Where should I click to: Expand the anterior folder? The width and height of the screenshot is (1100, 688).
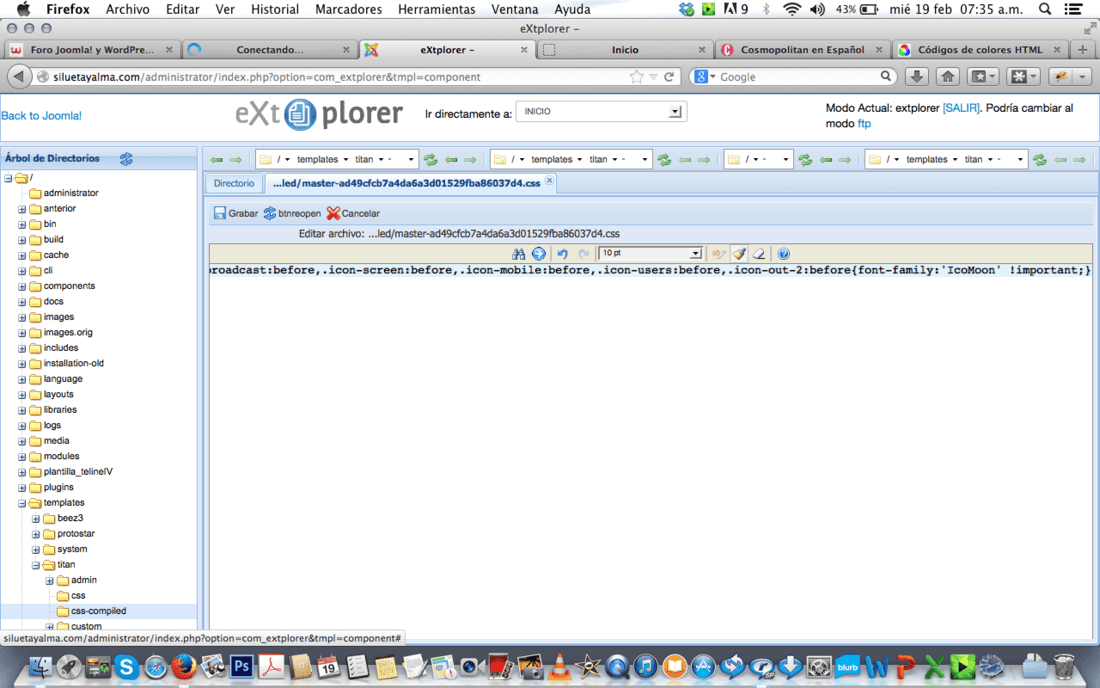click(x=22, y=209)
